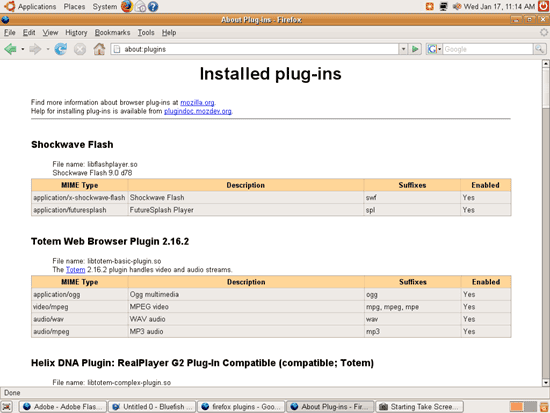Reload the page with the refresh icon

click(61, 49)
